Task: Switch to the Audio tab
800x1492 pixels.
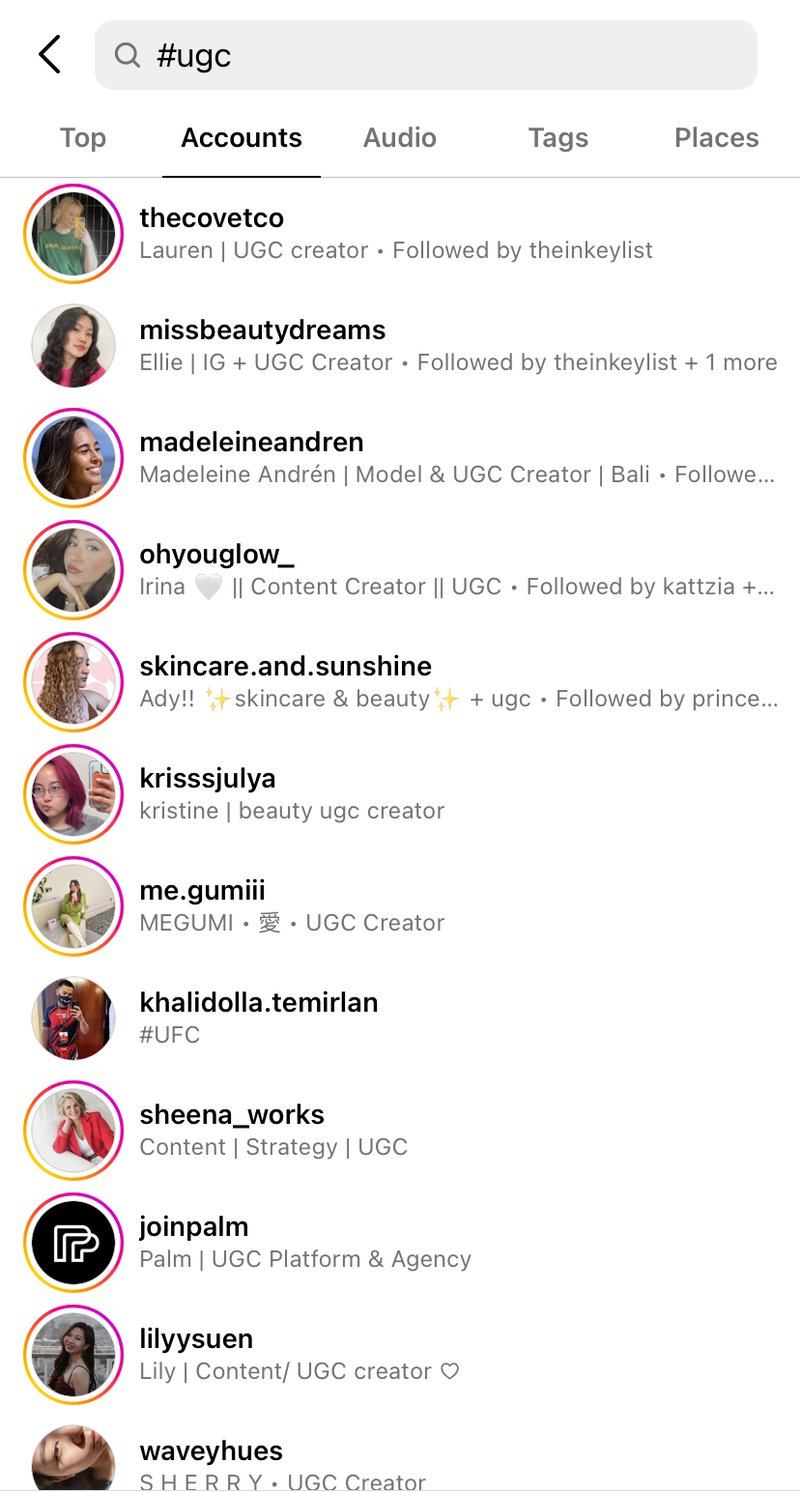Action: 400,138
